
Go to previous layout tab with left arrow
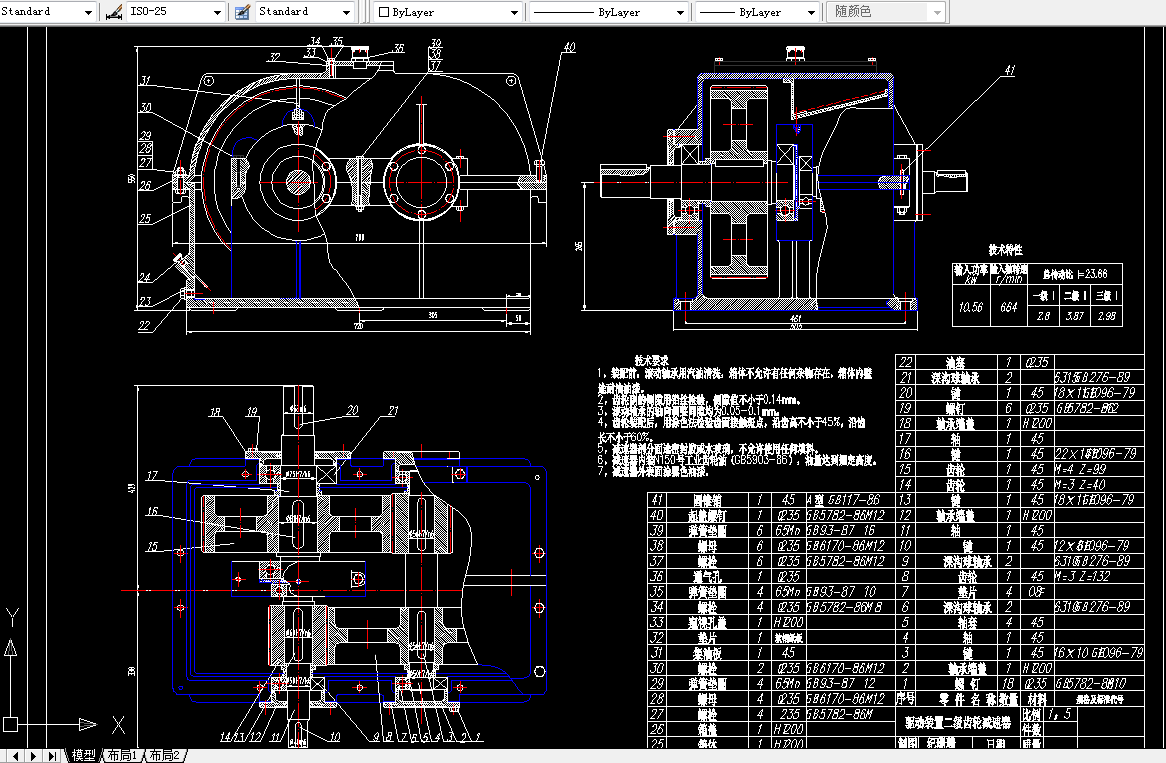pyautogui.click(x=16, y=756)
